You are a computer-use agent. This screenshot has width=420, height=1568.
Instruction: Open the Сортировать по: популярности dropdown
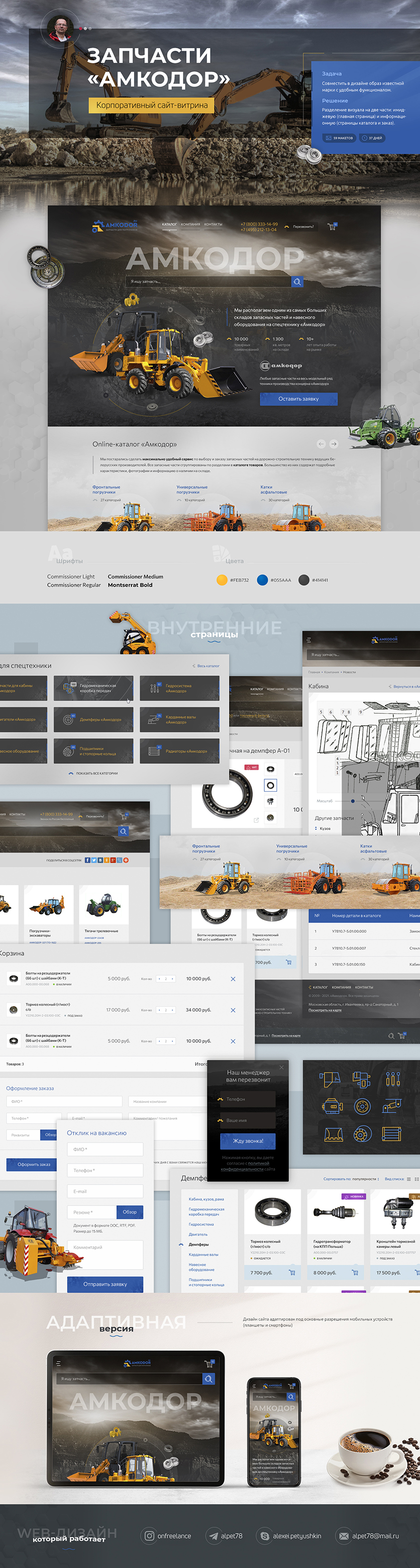pyautogui.click(x=351, y=1179)
